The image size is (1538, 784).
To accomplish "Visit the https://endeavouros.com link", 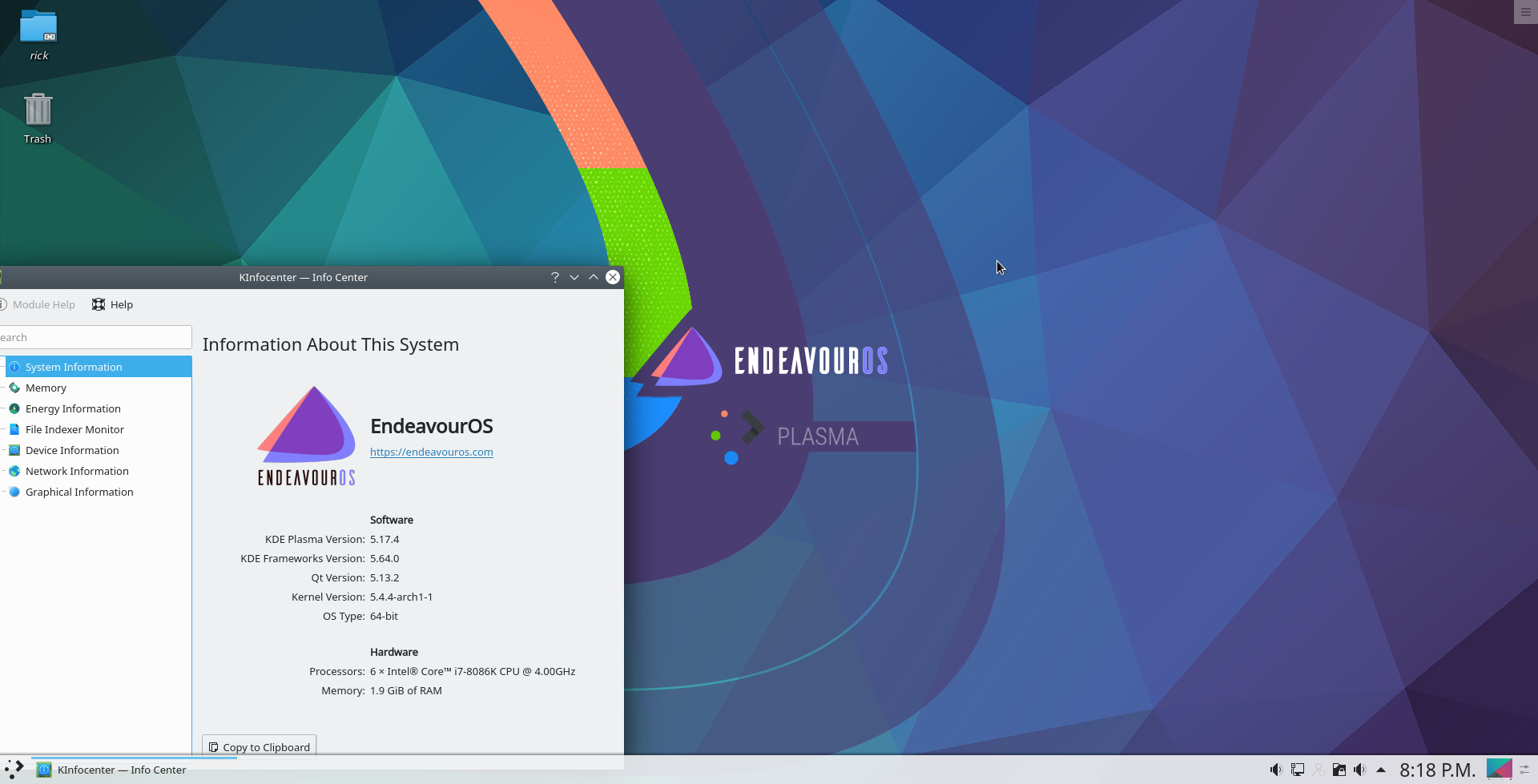I will [432, 452].
